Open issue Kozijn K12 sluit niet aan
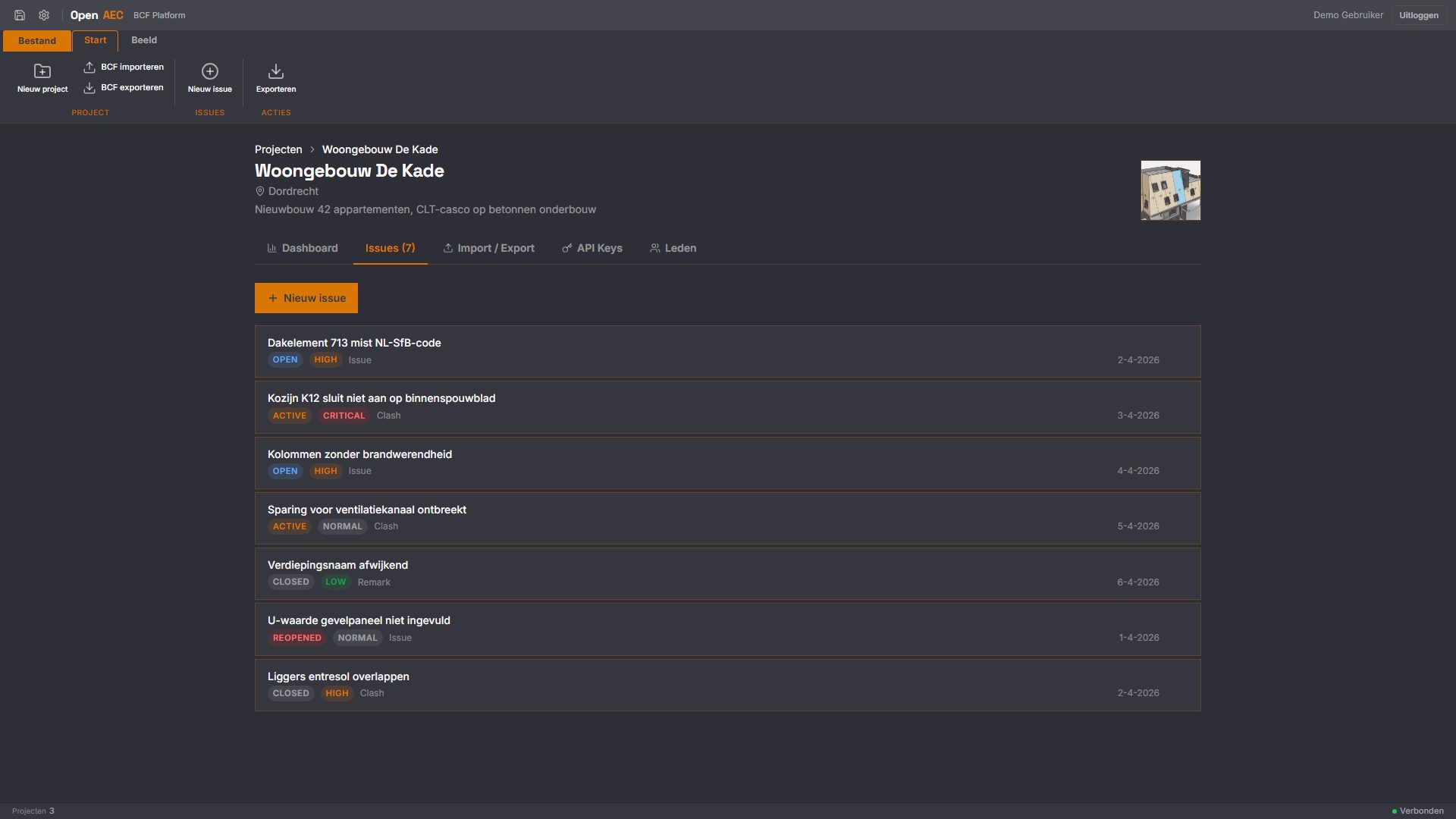 point(728,407)
